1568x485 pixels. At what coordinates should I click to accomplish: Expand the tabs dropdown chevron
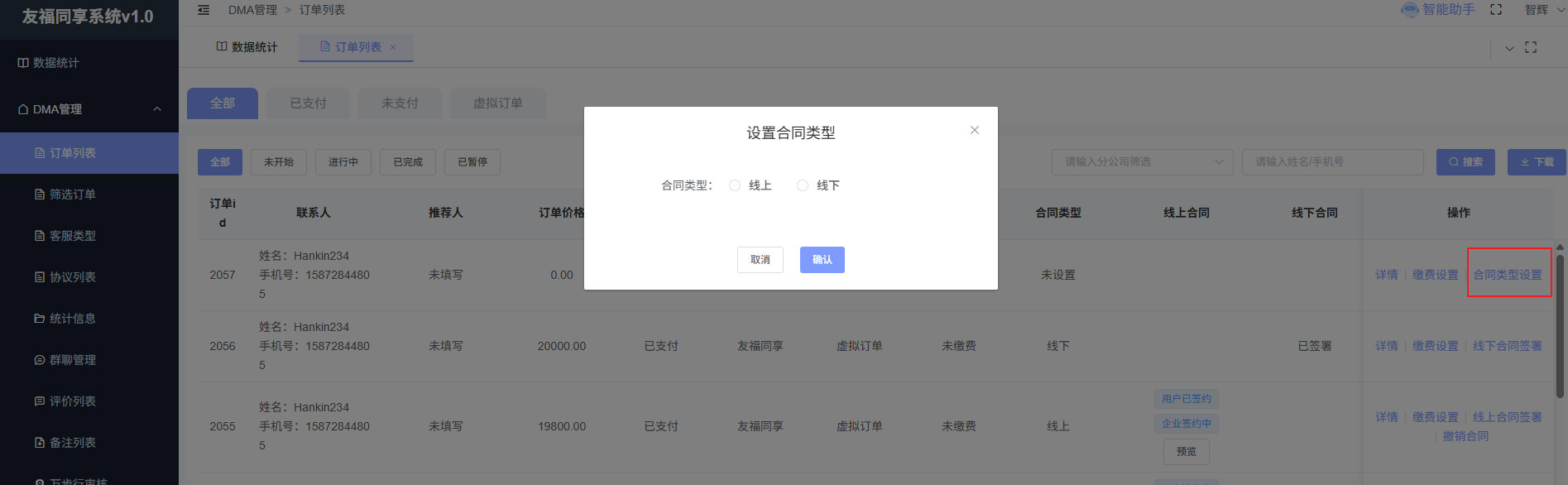(1509, 48)
